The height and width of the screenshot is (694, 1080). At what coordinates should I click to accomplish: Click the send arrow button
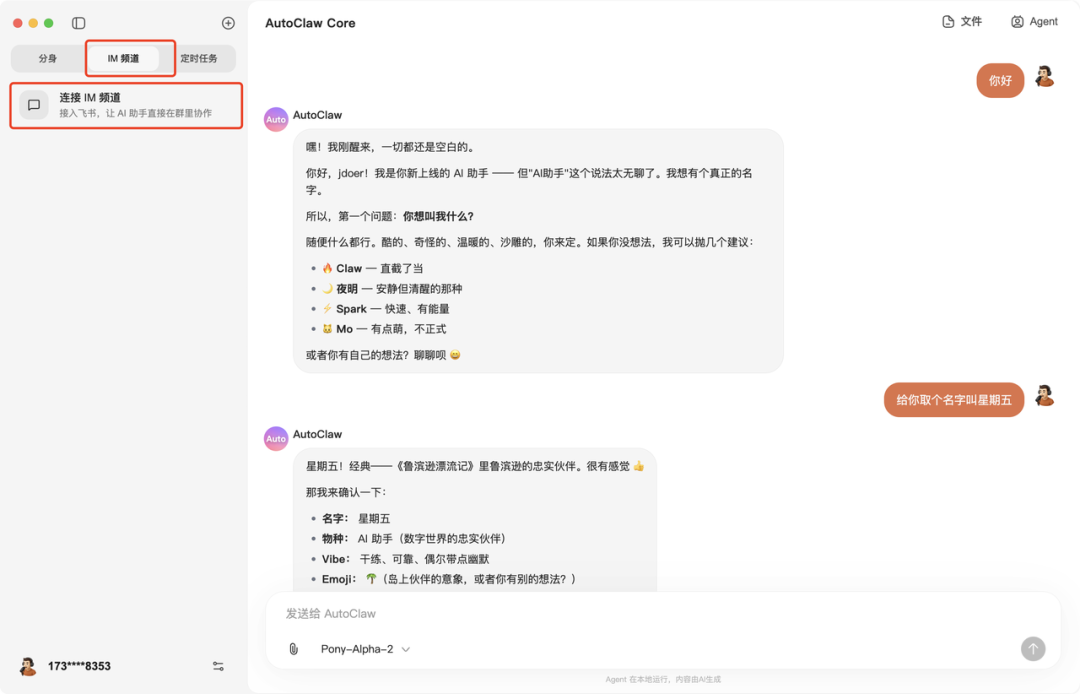[x=1032, y=648]
